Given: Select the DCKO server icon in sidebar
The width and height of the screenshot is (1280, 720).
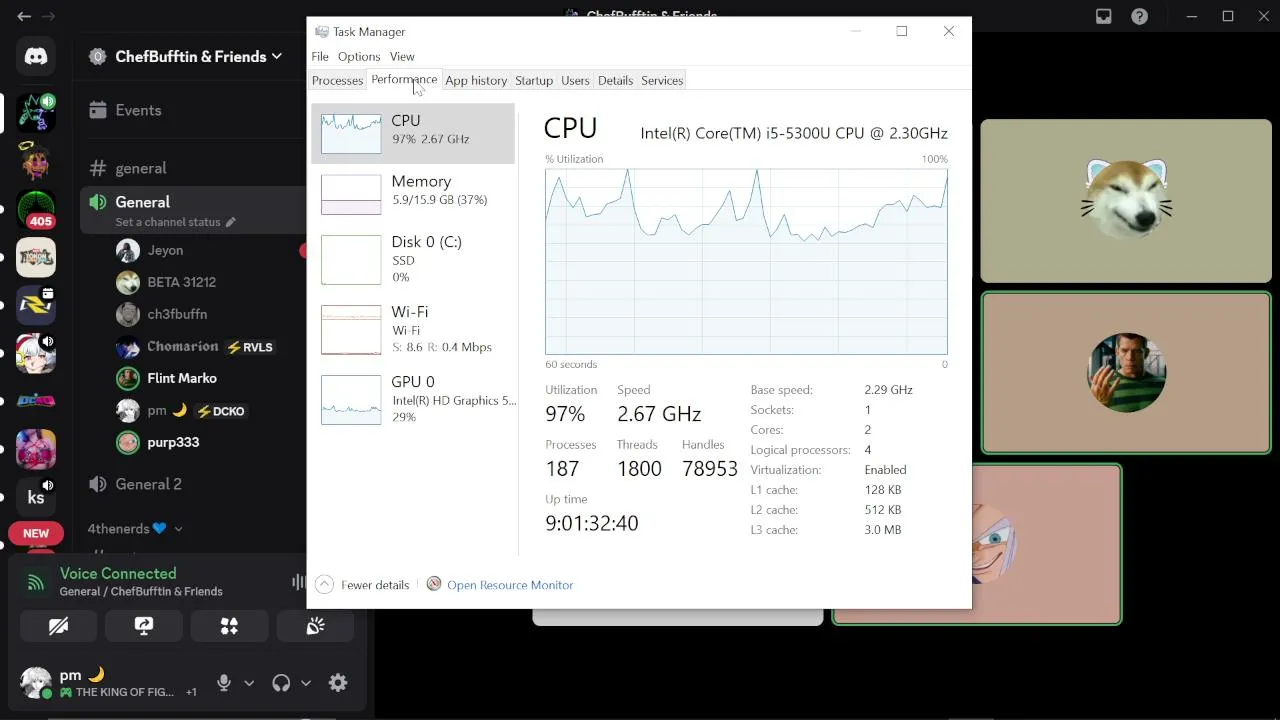Looking at the screenshot, I should click(x=36, y=401).
